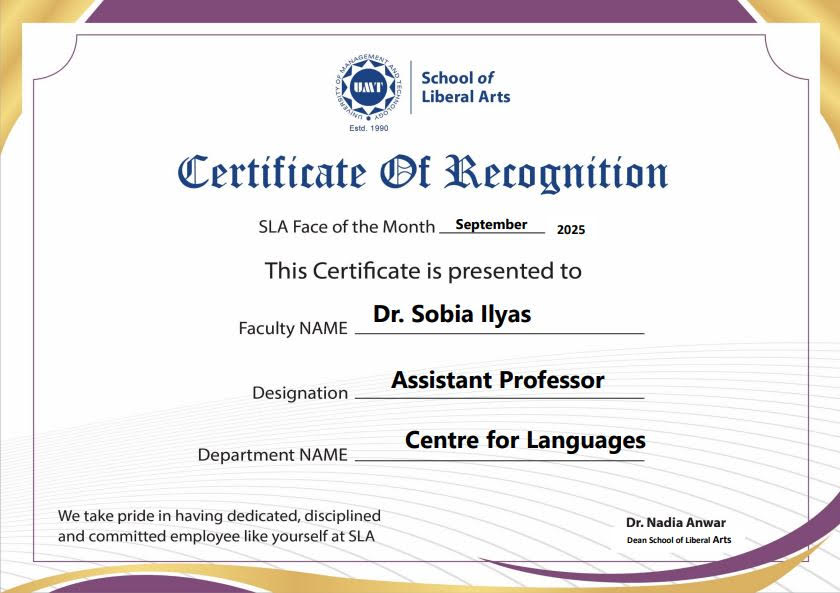Click the School of Liberal Arts text
The width and height of the screenshot is (840, 593).
click(x=465, y=87)
